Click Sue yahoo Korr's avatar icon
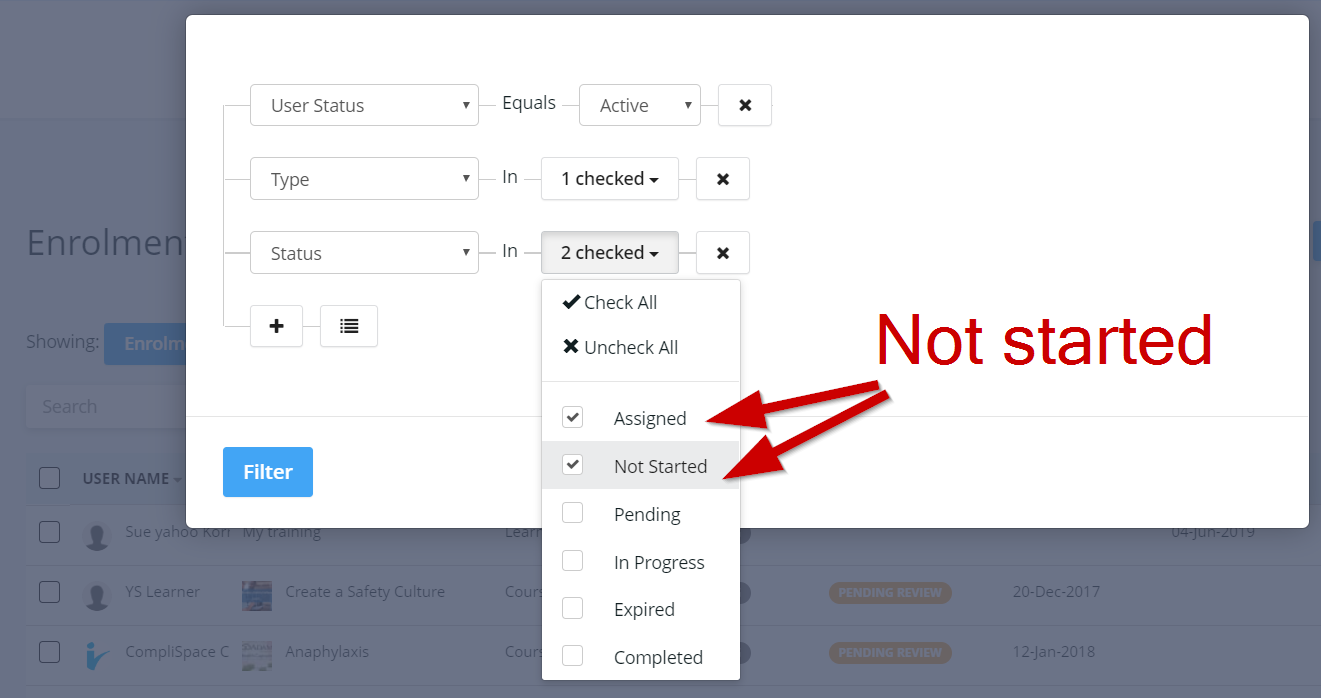The width and height of the screenshot is (1321, 698). [96, 536]
